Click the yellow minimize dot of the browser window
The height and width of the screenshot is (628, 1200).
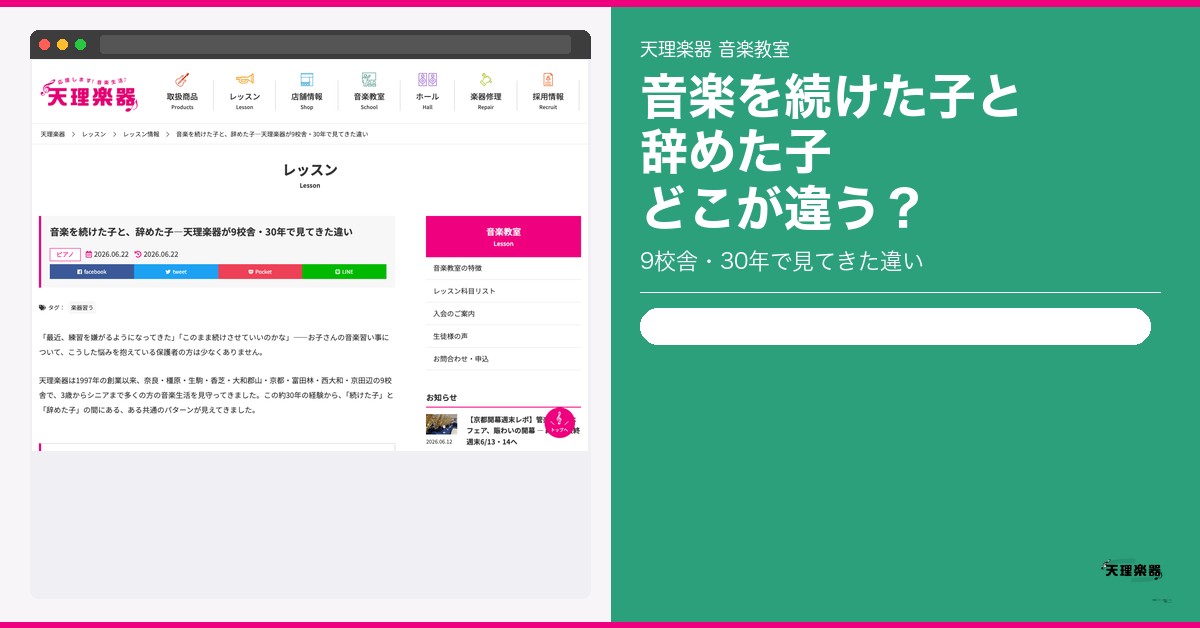(x=62, y=44)
